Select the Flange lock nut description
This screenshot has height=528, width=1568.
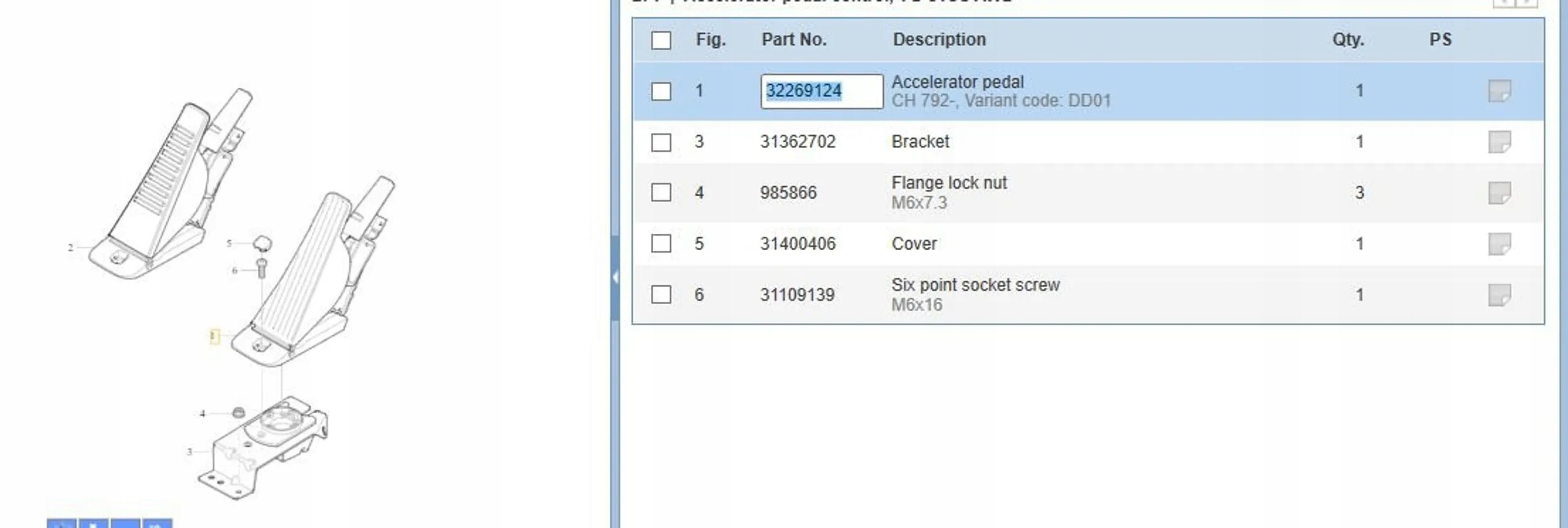pos(949,182)
